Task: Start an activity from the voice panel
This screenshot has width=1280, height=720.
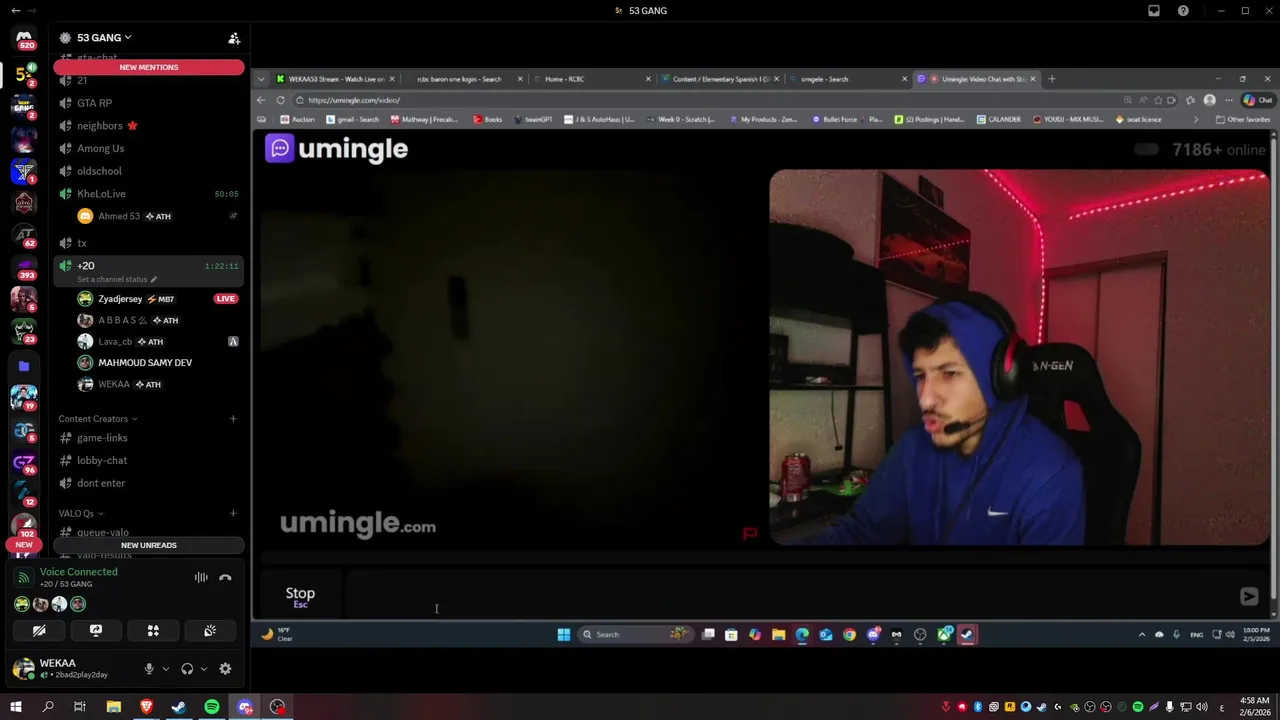Action: 153,631
